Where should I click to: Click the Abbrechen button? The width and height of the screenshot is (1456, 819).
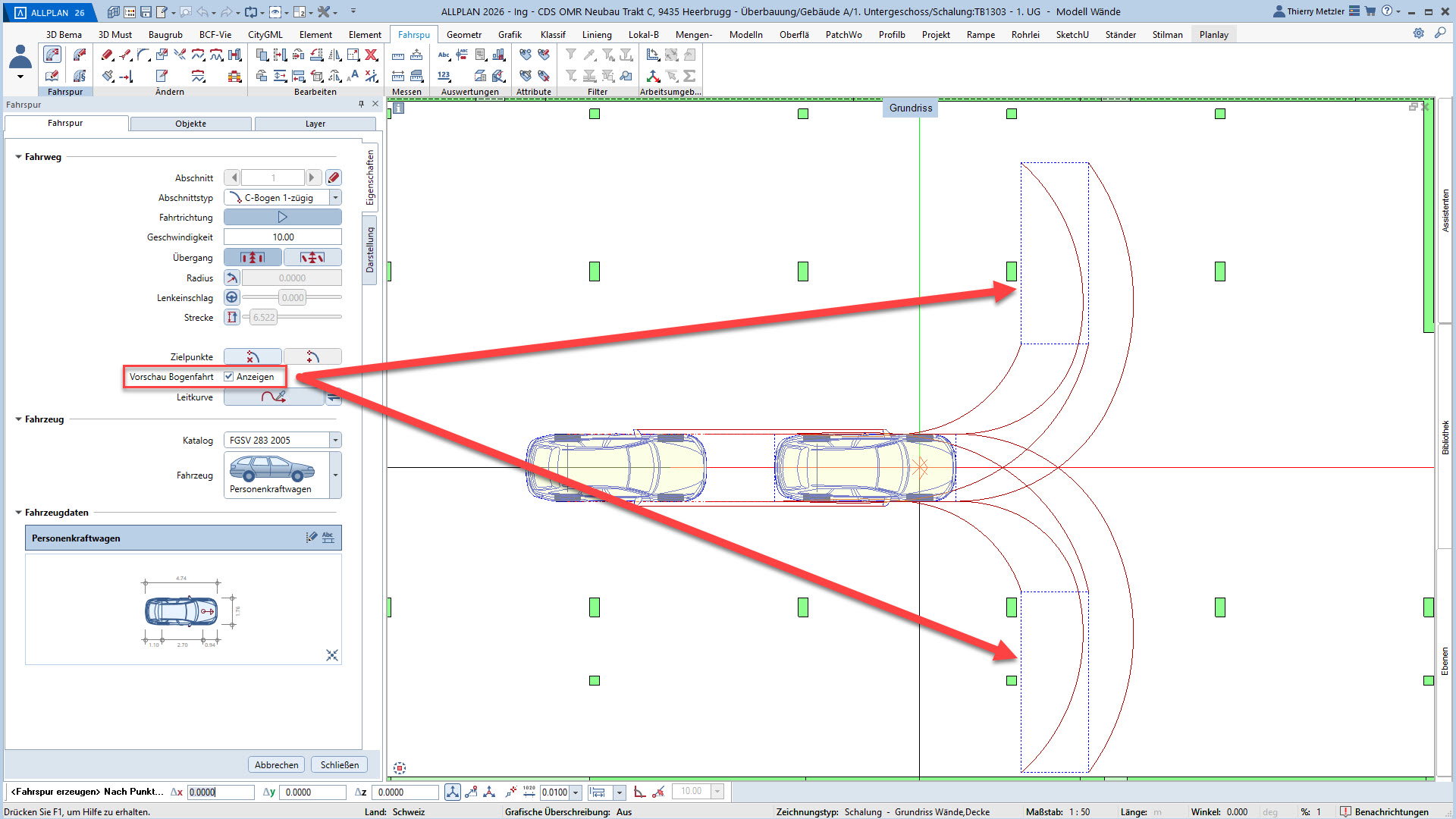coord(276,765)
